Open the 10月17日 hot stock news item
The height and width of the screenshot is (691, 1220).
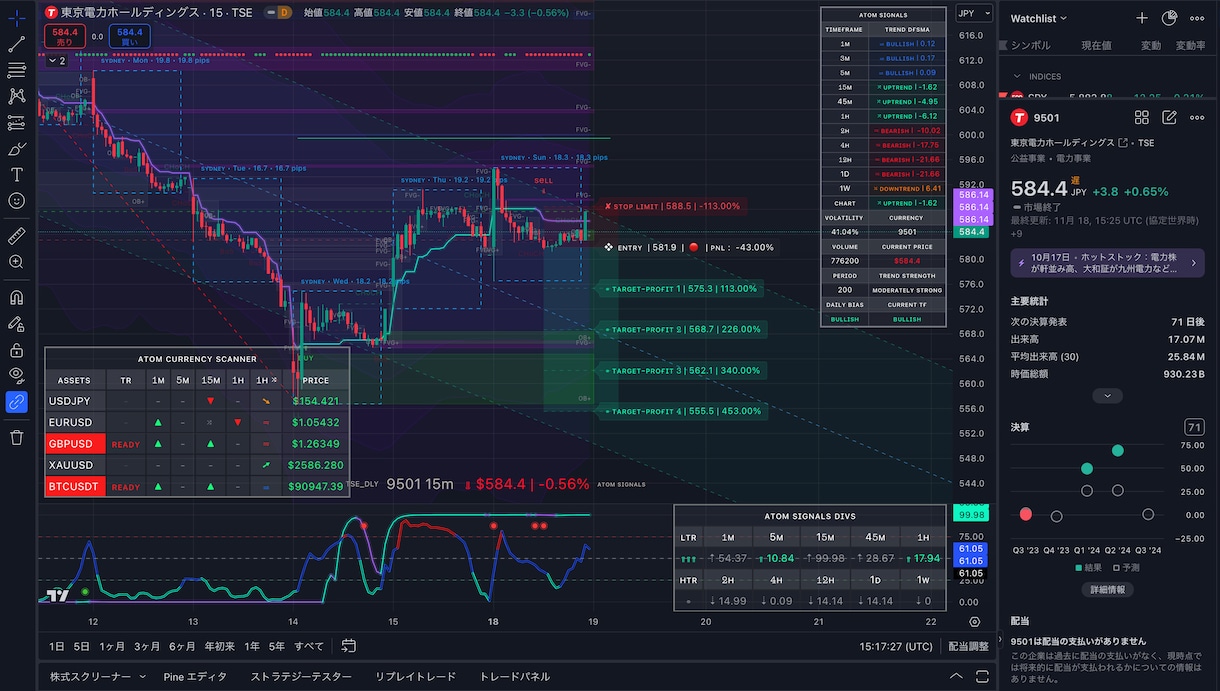(x=1108, y=262)
